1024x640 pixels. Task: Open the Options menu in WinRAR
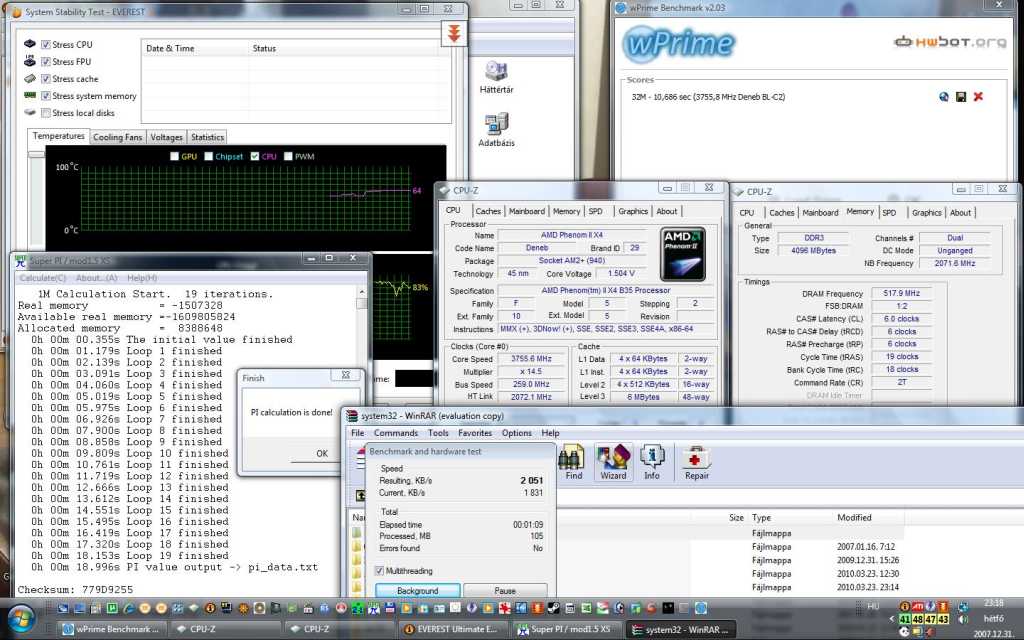pyautogui.click(x=517, y=433)
